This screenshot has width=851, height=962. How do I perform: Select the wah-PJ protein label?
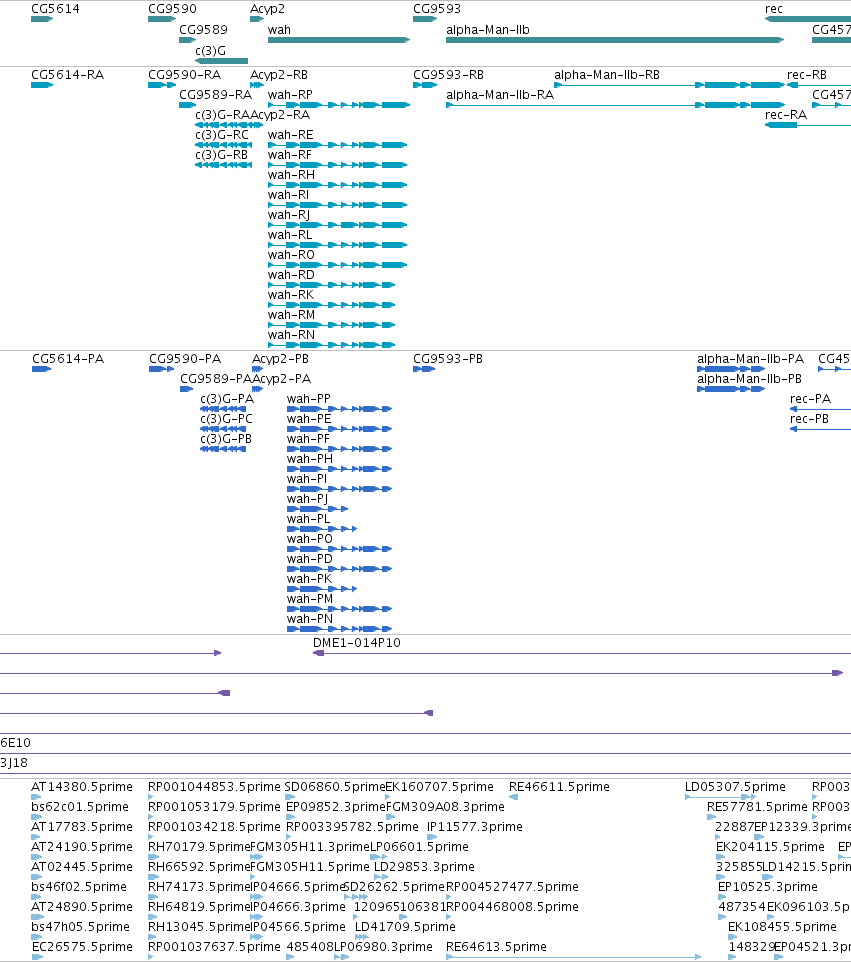[x=307, y=499]
